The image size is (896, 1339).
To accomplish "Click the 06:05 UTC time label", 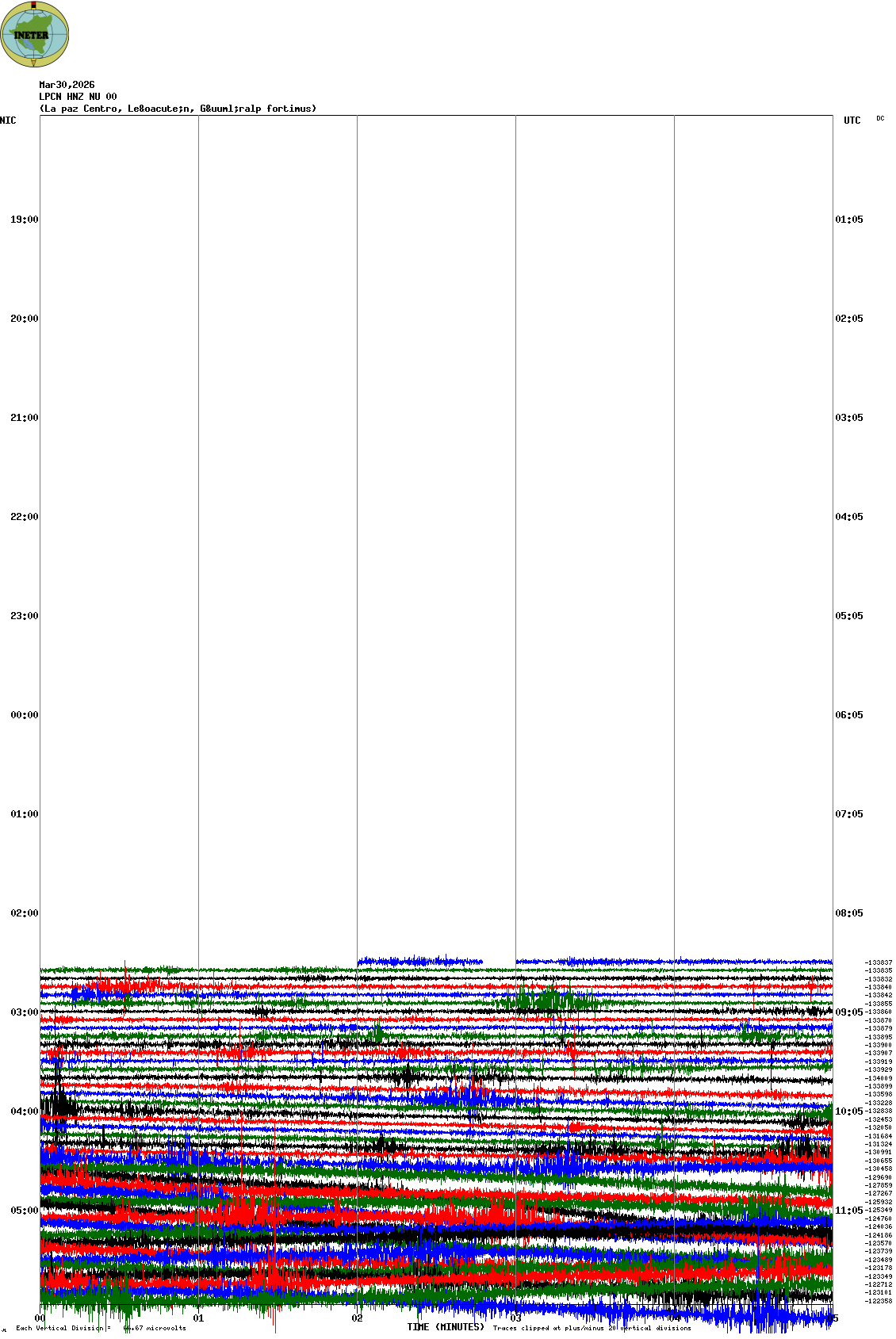I will pos(849,715).
